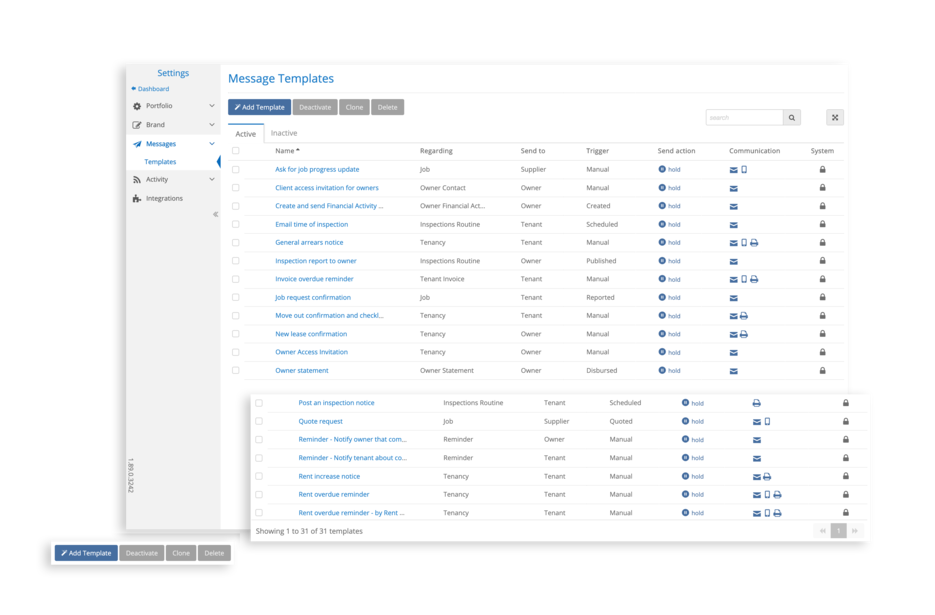Screen dimensions: 935x615
Task: Check the Client access invitation for owners row
Action: coord(236,188)
